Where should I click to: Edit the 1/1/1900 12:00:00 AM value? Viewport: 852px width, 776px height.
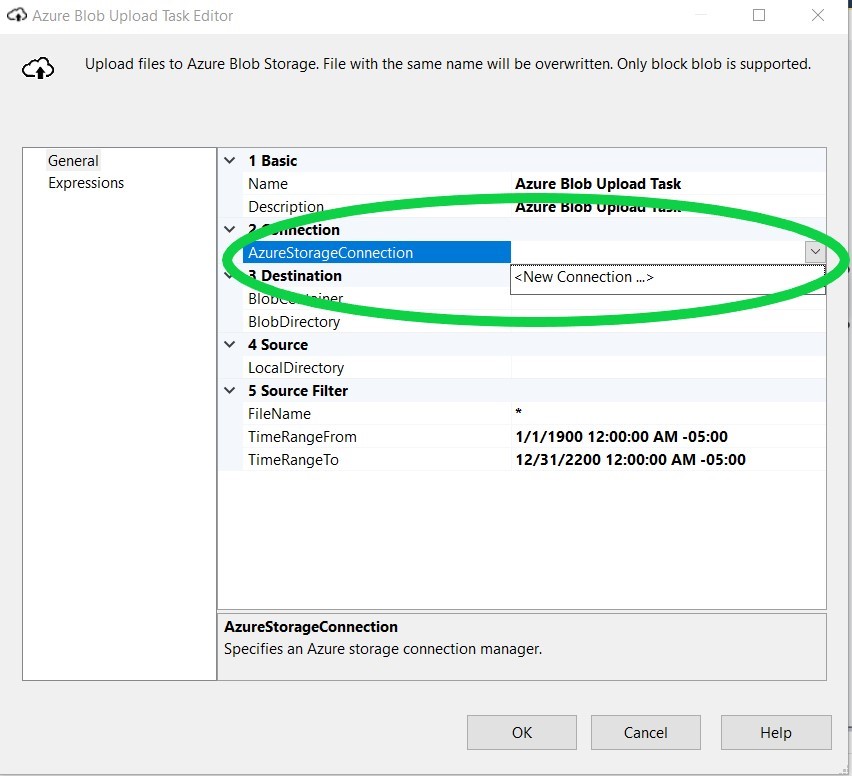click(x=668, y=437)
